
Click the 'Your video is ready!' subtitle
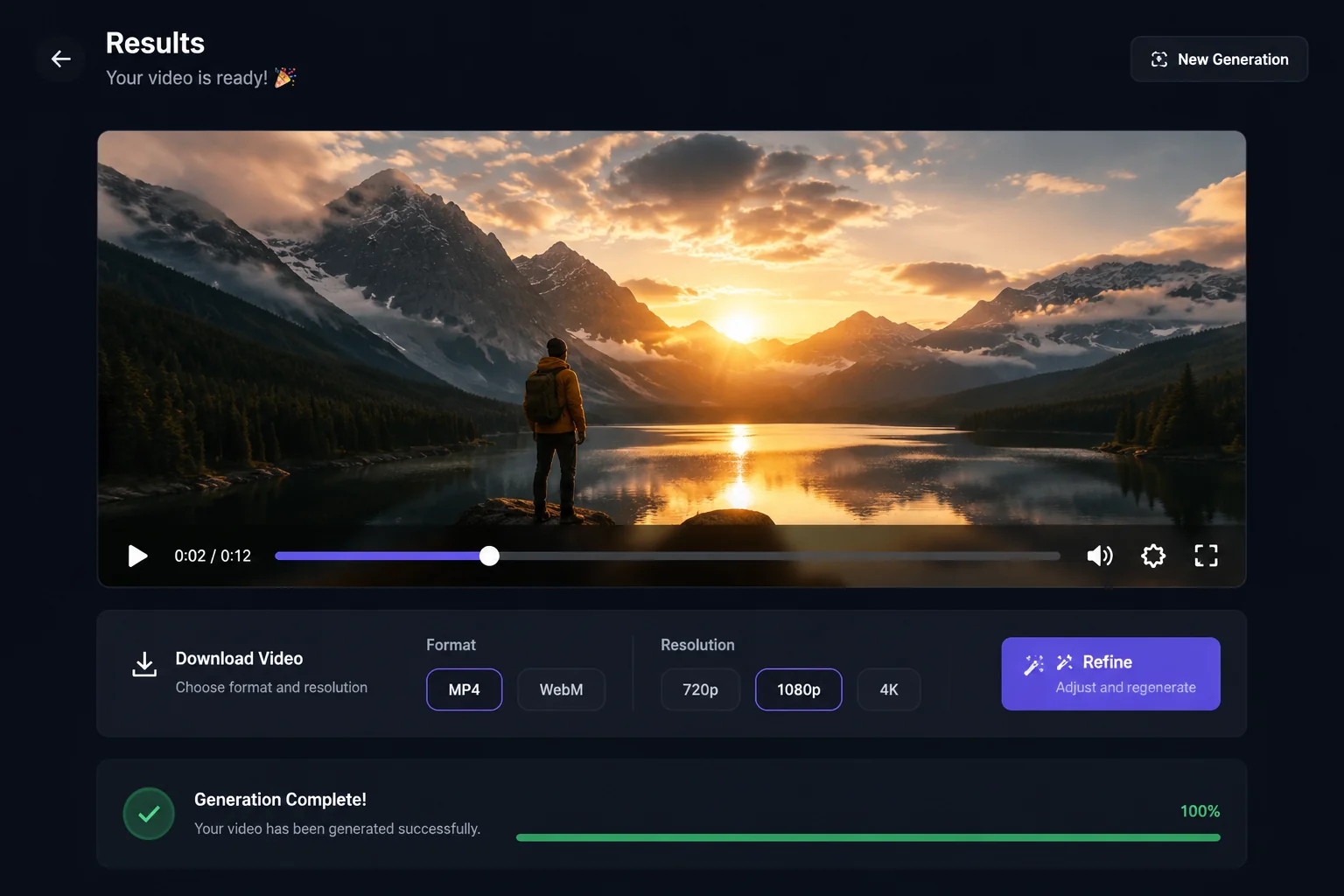(200, 78)
